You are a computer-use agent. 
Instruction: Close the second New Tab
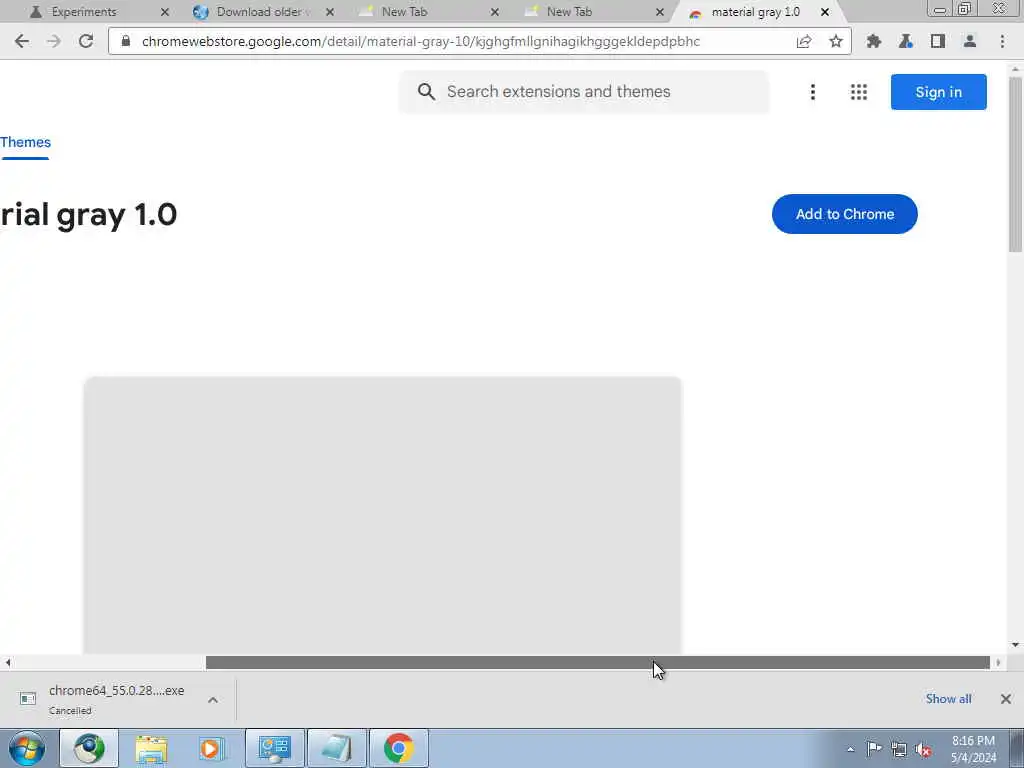point(660,12)
